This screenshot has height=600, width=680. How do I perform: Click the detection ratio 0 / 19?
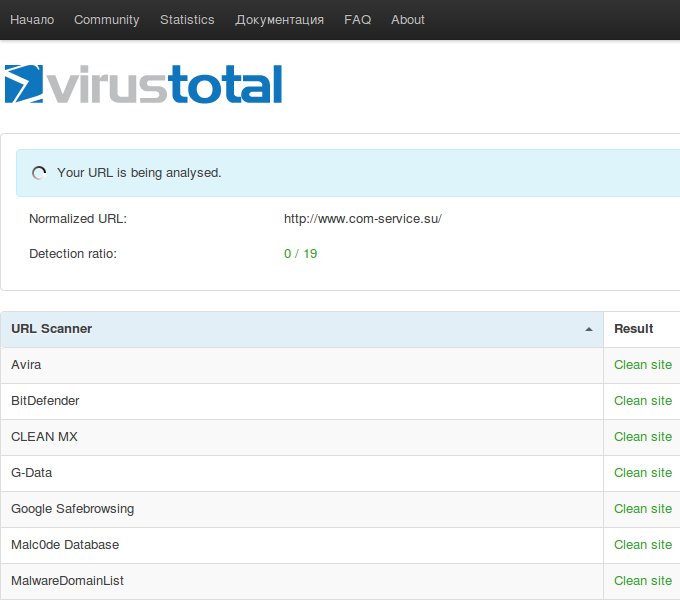pos(301,254)
